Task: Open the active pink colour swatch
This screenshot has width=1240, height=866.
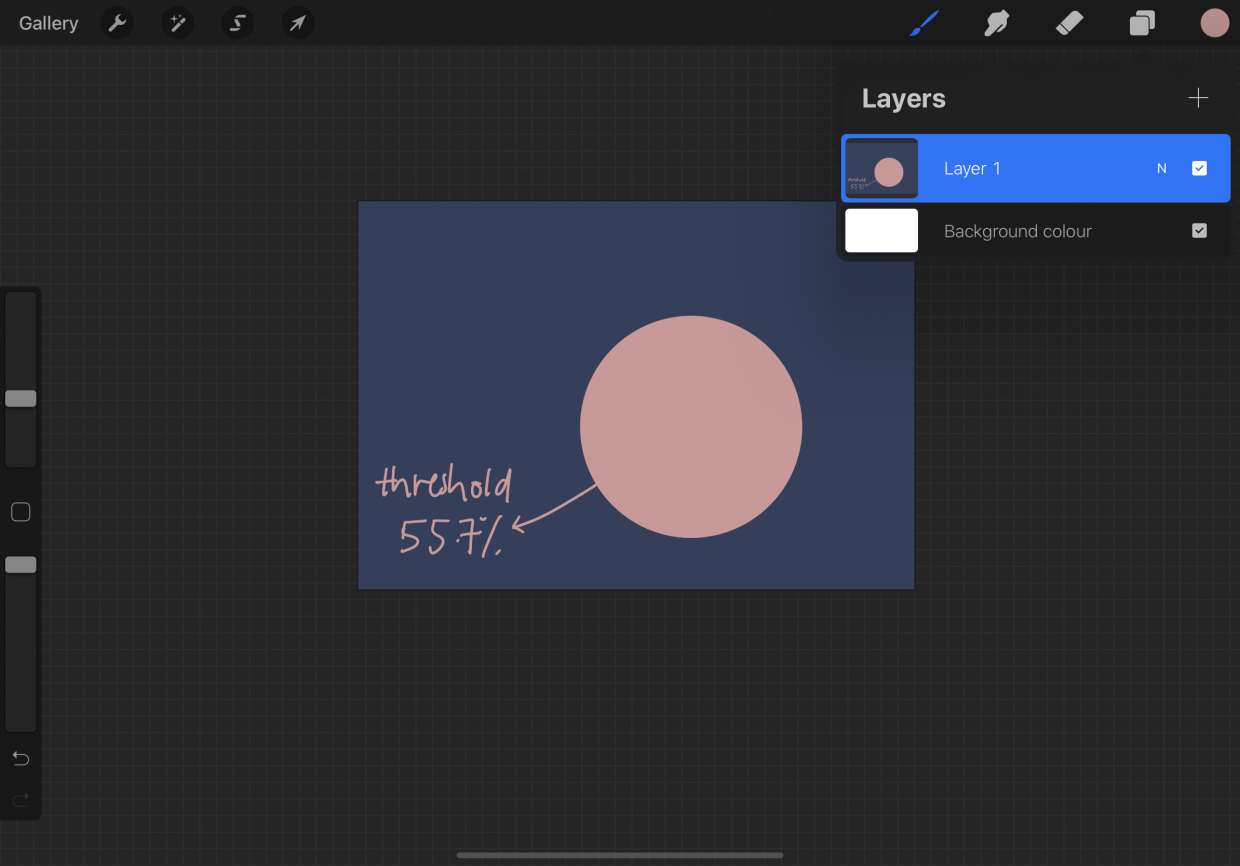Action: (x=1214, y=23)
